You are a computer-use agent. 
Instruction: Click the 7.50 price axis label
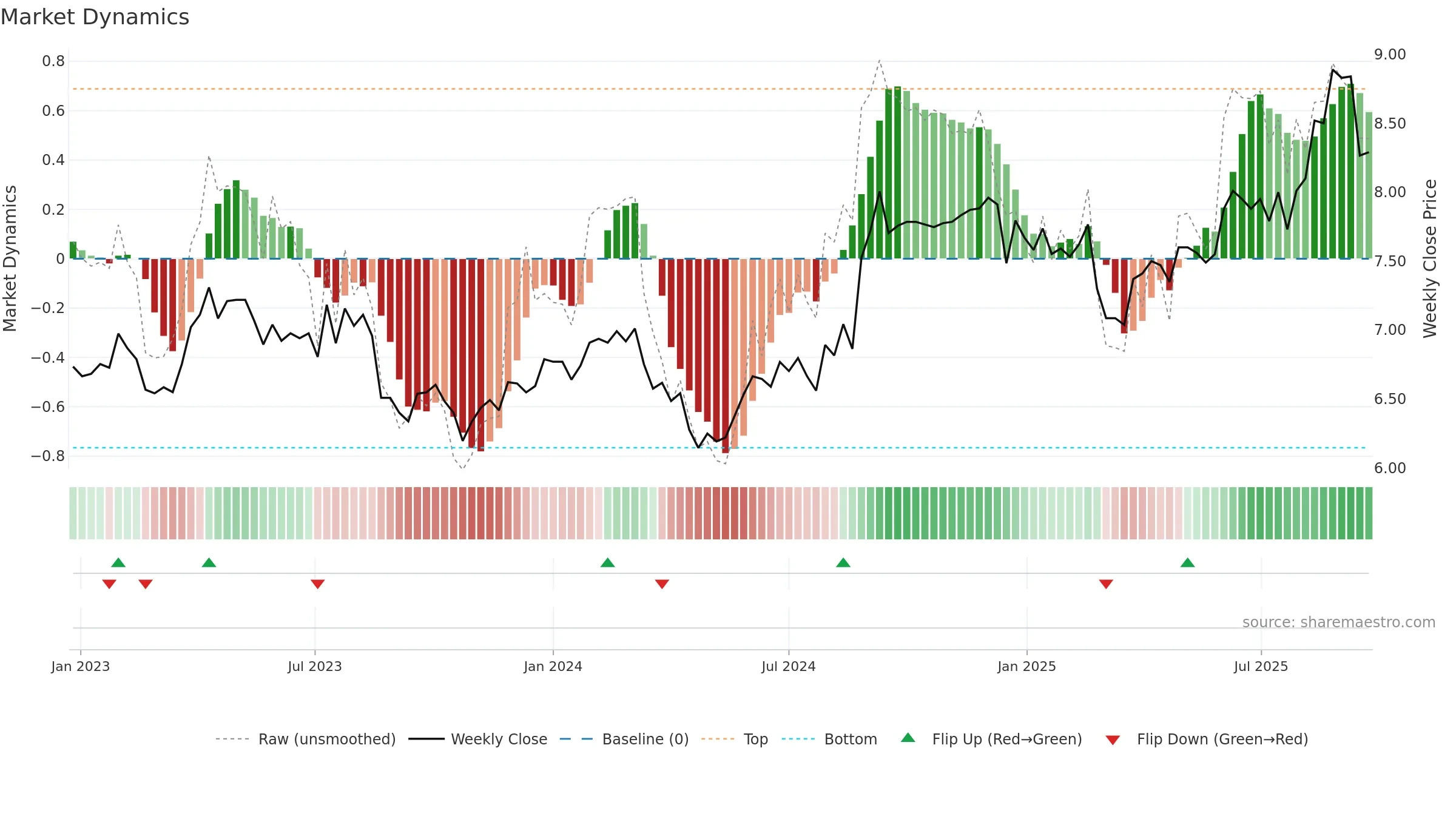click(1390, 261)
